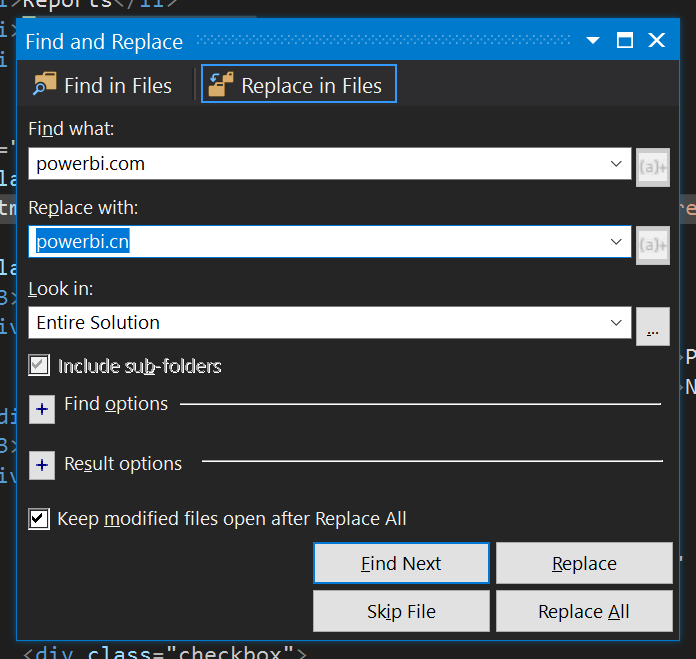
Task: Click expression builder icon beside Find what
Action: (x=653, y=166)
